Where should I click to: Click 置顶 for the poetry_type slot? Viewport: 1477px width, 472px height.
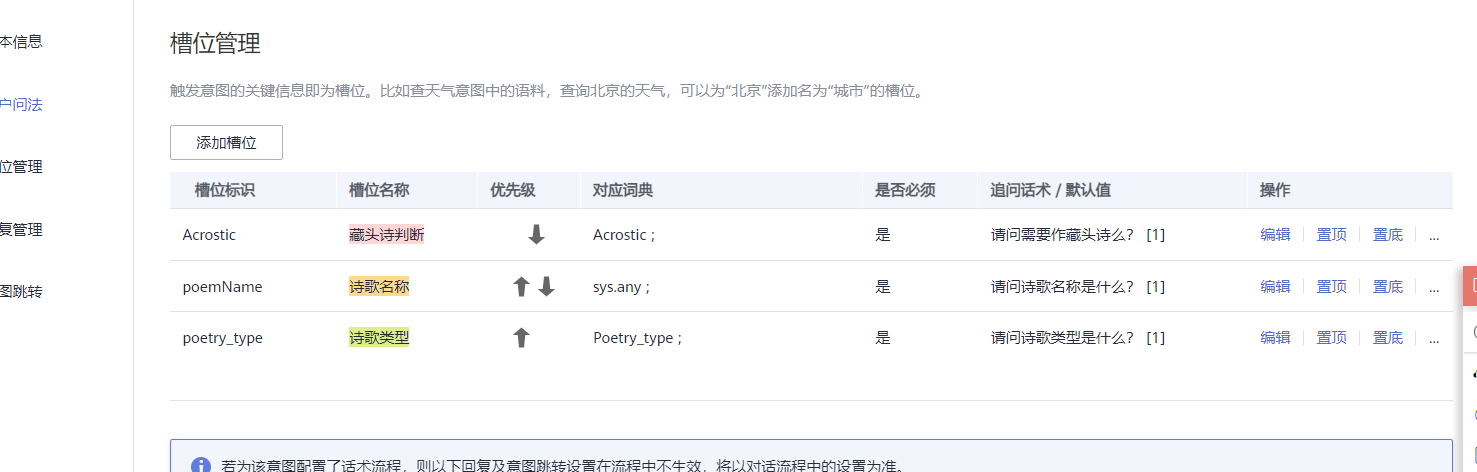pos(1331,338)
